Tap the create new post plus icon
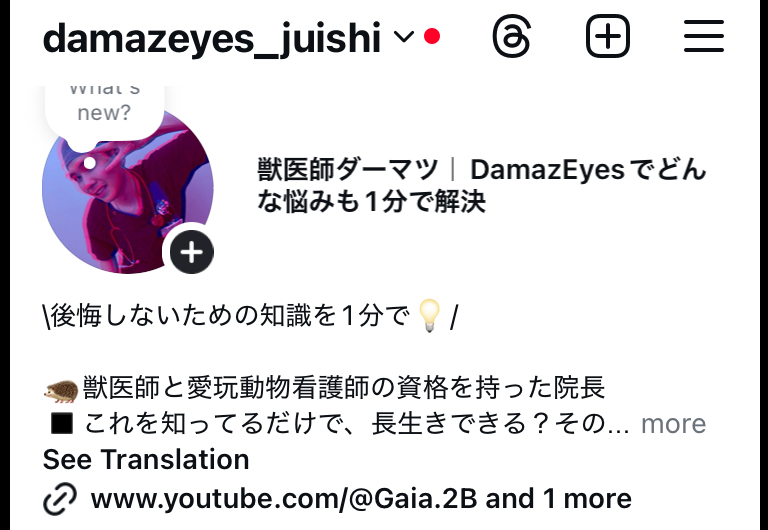768x530 pixels. point(608,36)
